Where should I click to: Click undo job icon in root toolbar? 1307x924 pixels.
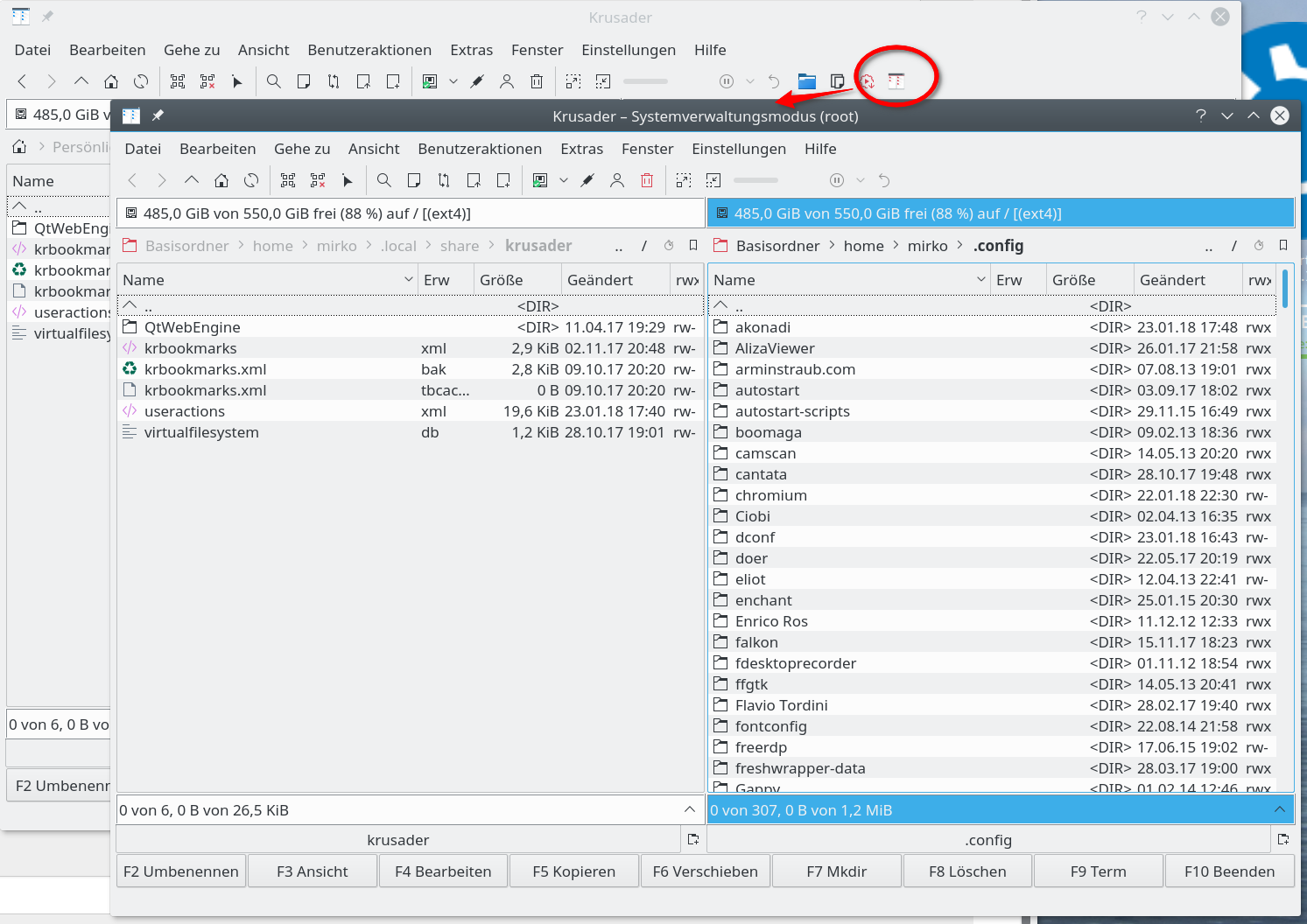(884, 180)
